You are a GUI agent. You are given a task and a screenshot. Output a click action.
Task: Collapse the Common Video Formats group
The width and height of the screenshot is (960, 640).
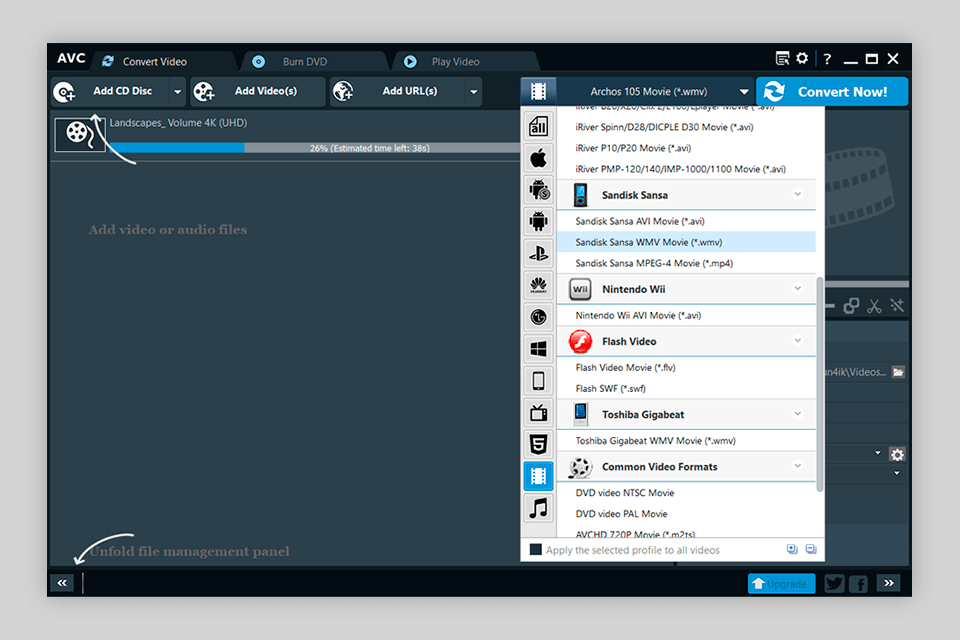click(797, 465)
